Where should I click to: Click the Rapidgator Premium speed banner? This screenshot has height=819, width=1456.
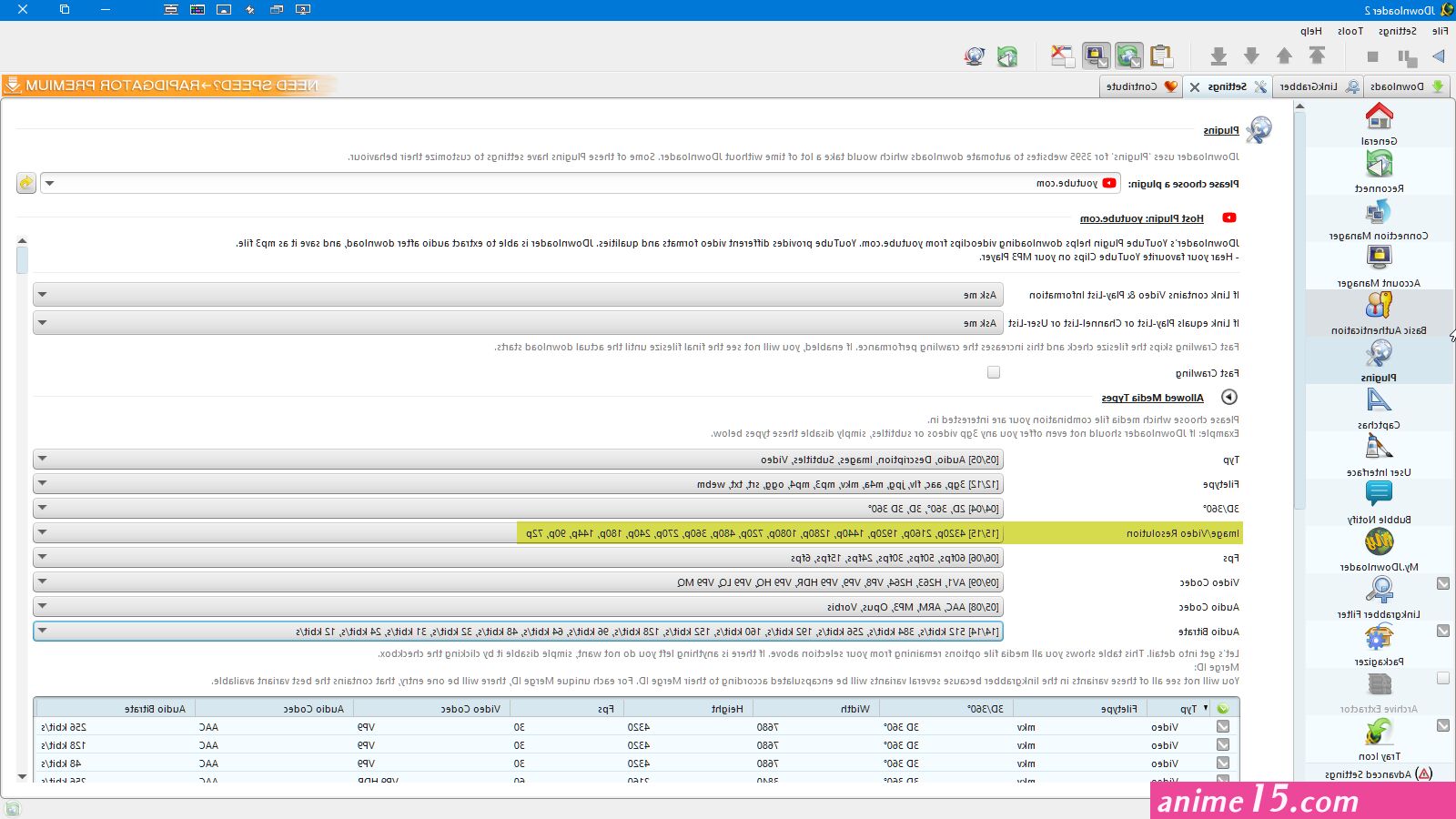pos(170,86)
